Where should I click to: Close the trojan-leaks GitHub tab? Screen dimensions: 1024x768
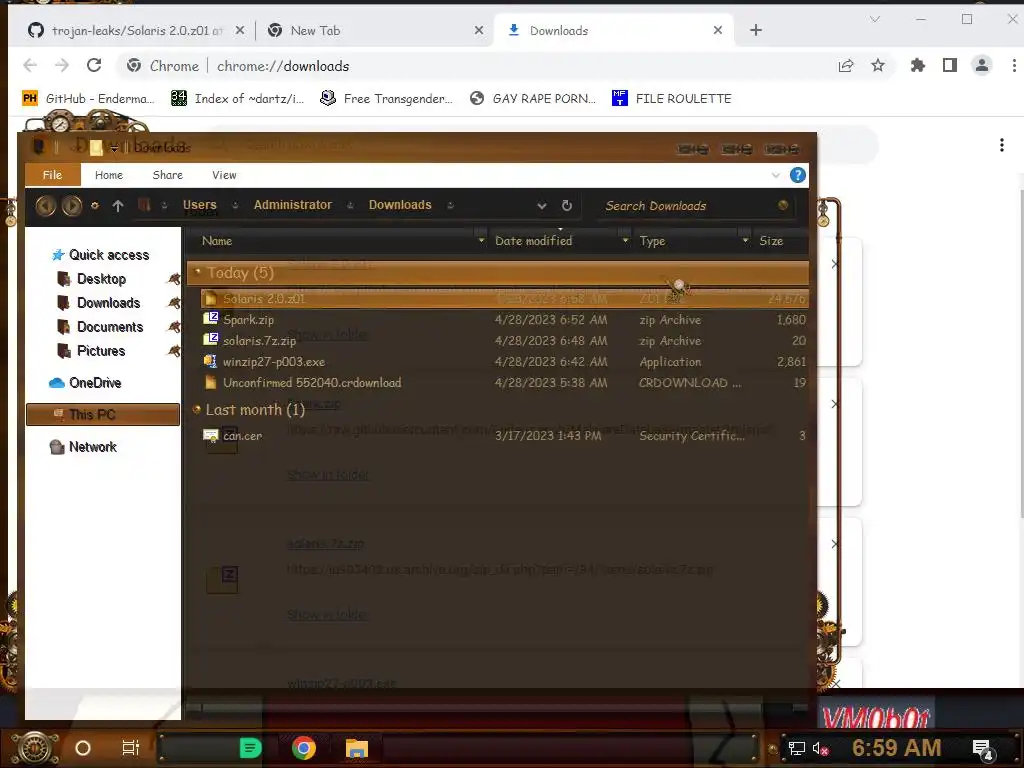(240, 30)
